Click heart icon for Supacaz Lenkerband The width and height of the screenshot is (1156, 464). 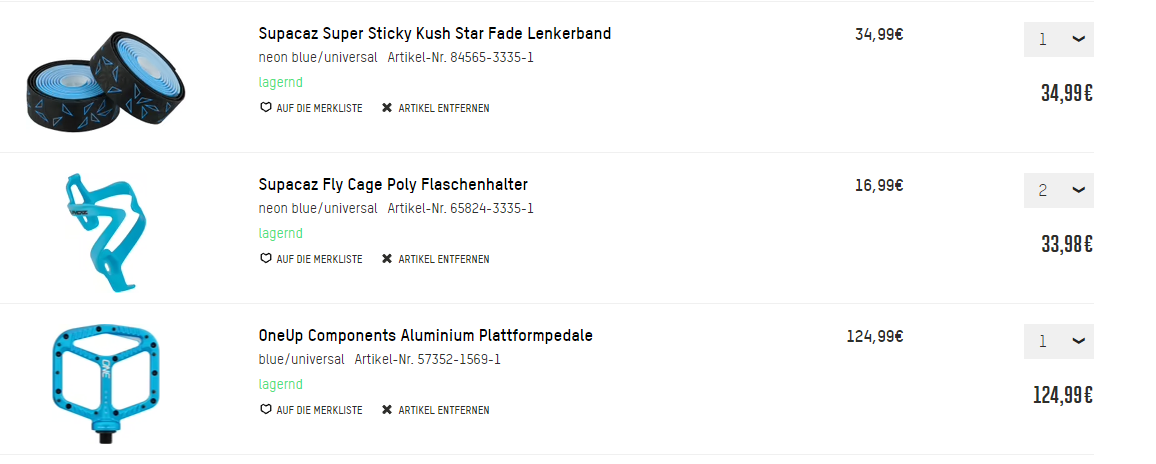265,108
